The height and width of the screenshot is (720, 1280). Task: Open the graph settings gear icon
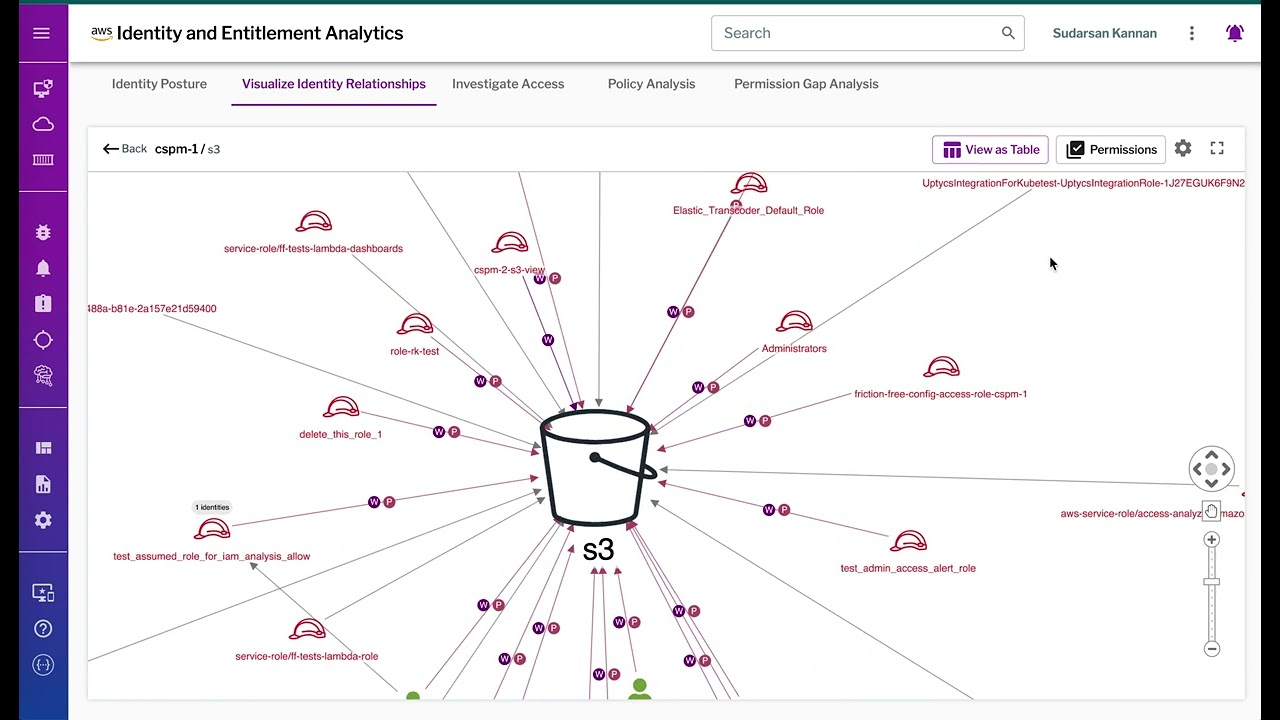pos(1183,149)
